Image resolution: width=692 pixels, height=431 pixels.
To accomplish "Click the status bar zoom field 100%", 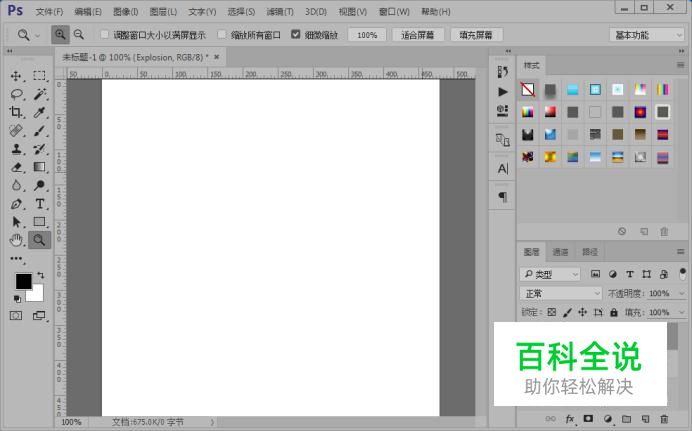I will click(71, 422).
